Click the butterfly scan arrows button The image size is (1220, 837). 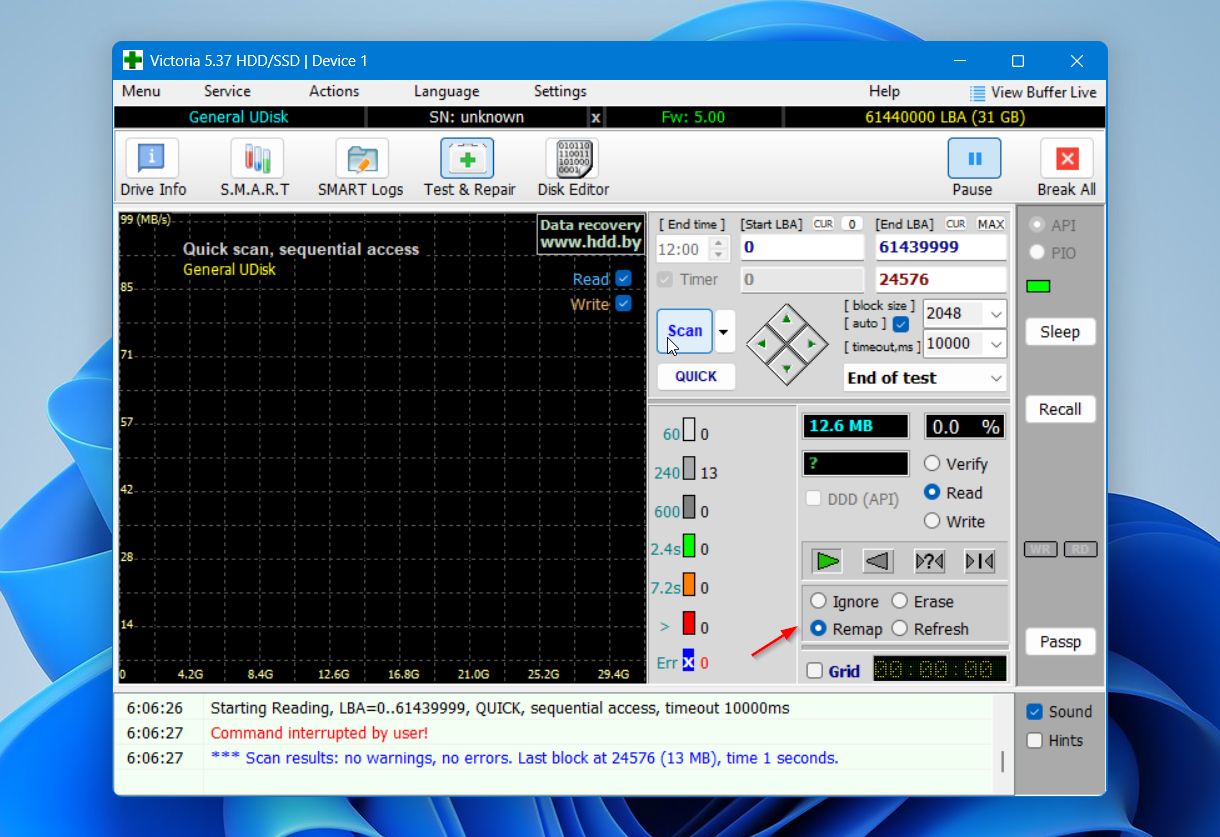pos(980,561)
